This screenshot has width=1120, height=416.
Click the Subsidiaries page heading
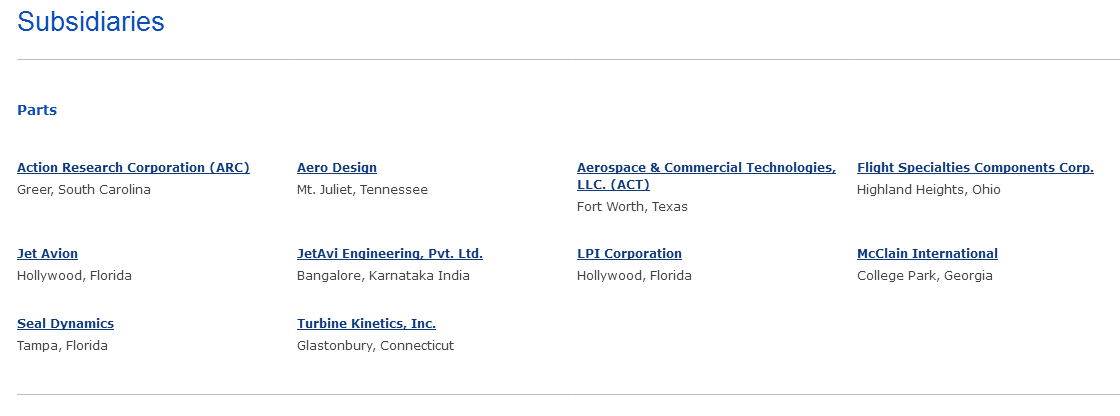91,21
